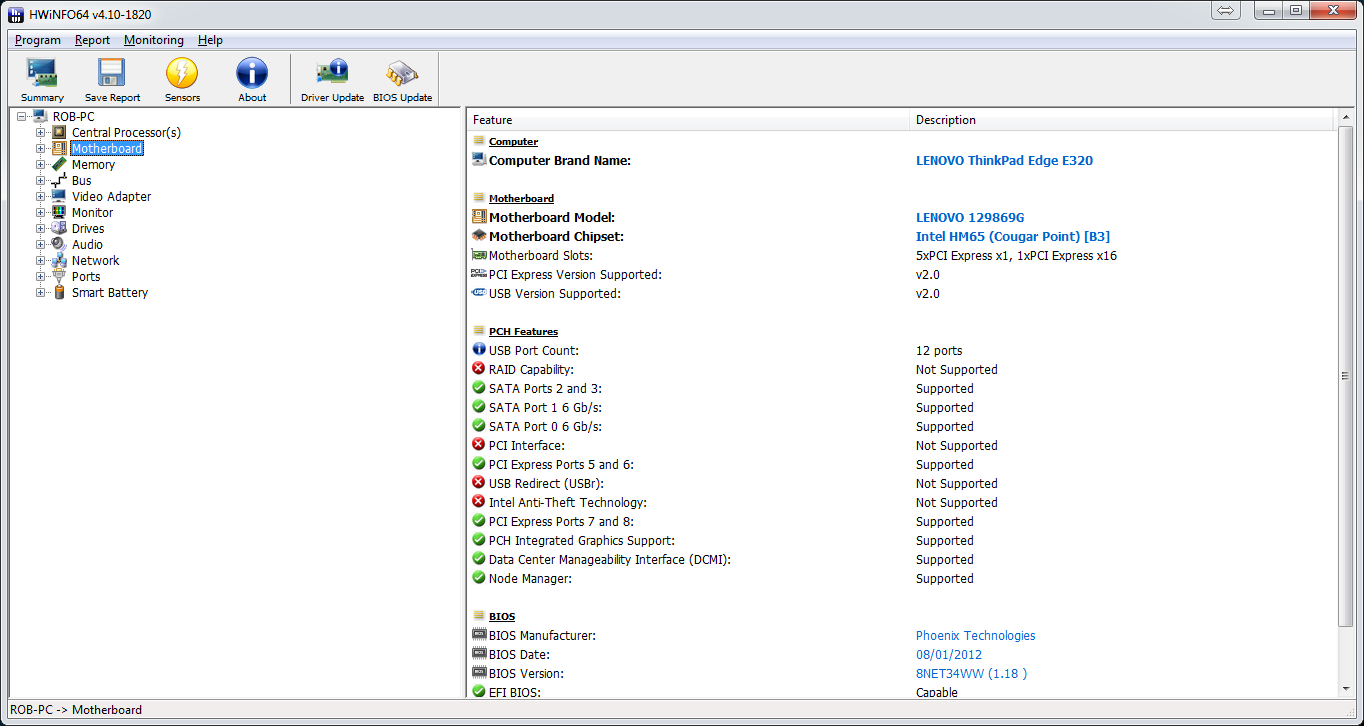The image size is (1364, 726).
Task: Click the Smart Battery icon
Action: click(59, 292)
